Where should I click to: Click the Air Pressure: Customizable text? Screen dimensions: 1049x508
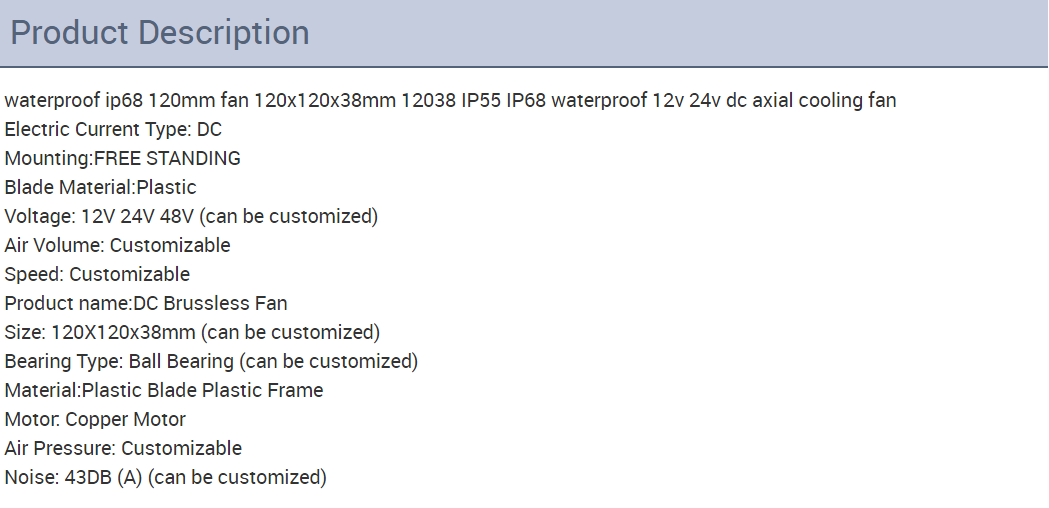coord(123,448)
